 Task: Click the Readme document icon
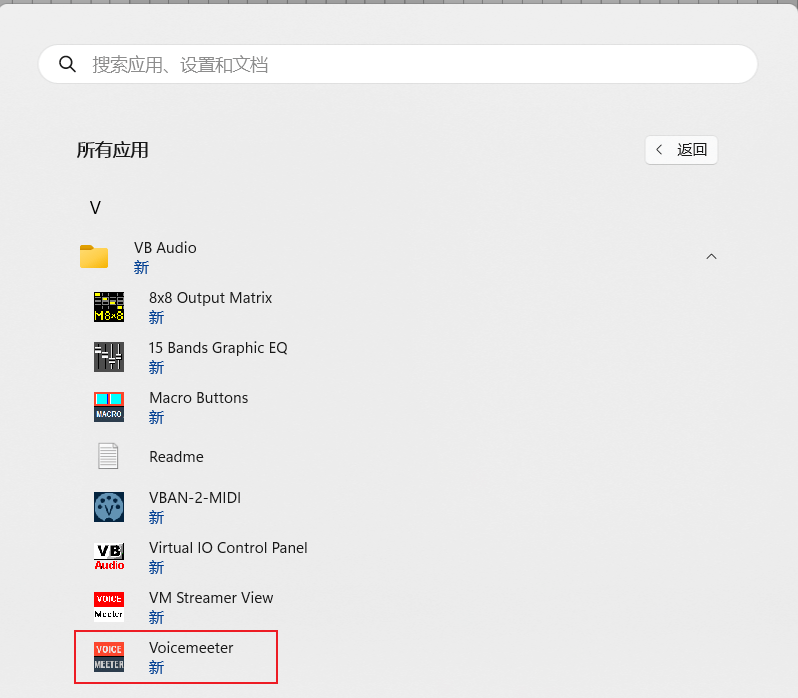point(108,457)
